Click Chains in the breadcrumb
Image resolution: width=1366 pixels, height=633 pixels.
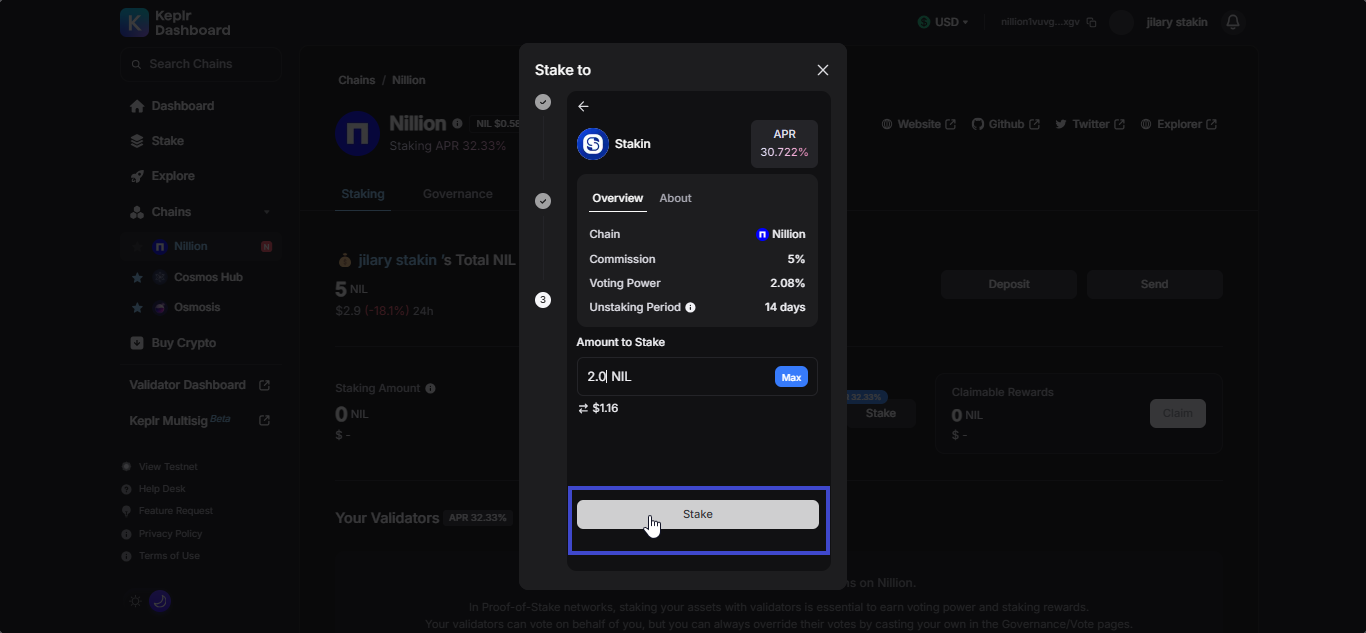point(357,80)
